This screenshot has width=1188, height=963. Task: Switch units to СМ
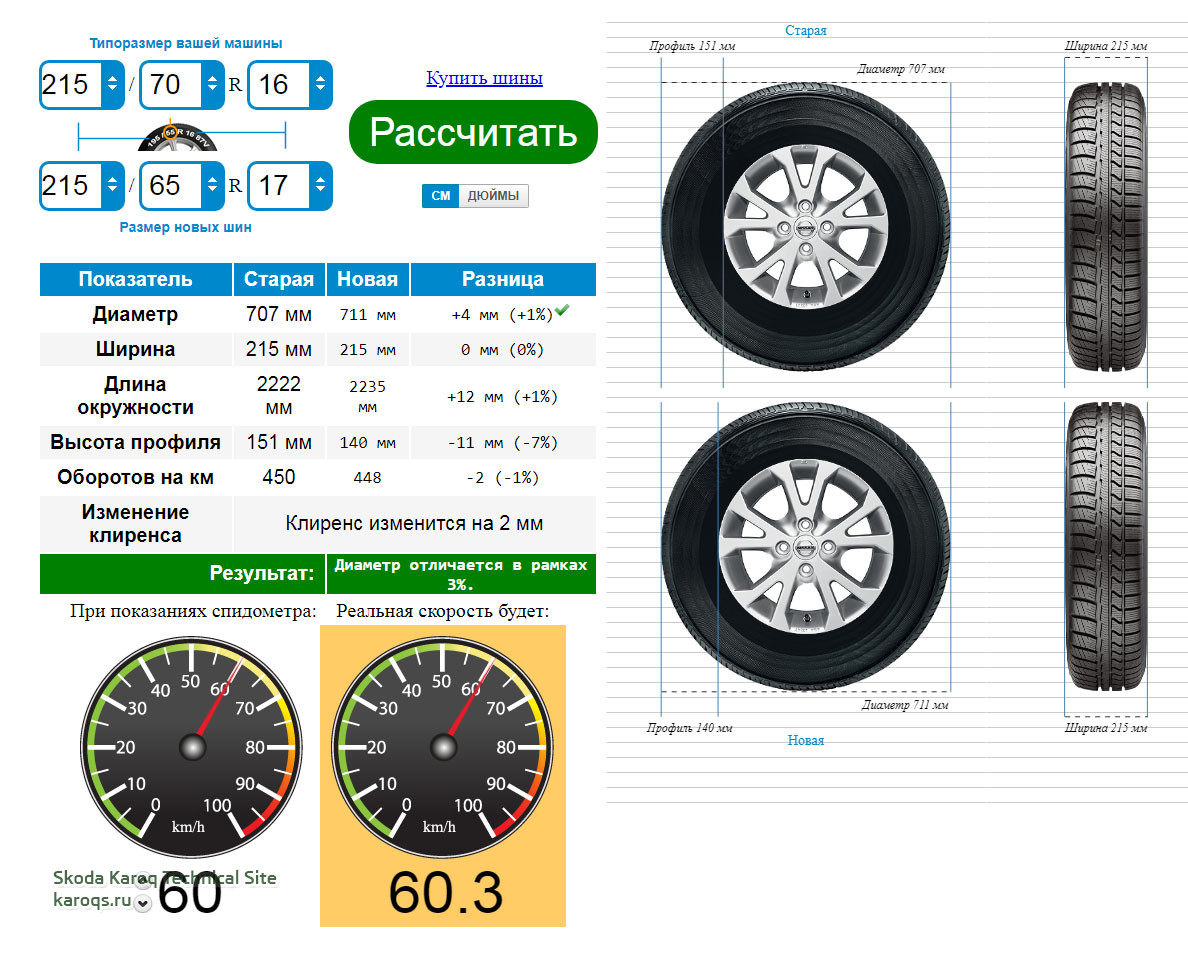(440, 196)
